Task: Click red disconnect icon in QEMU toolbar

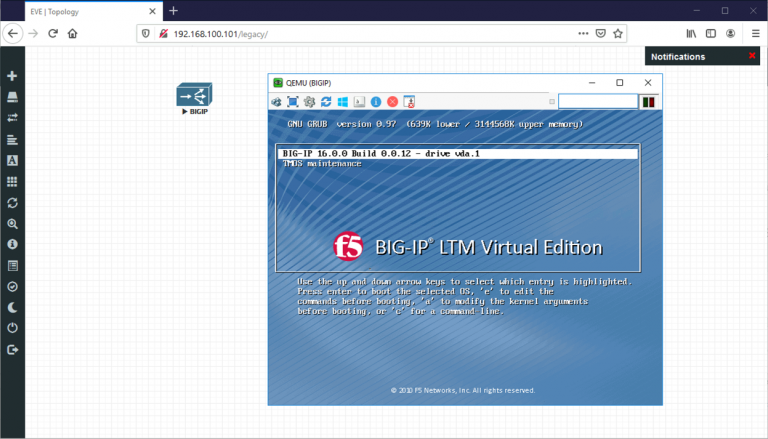Action: (x=392, y=101)
